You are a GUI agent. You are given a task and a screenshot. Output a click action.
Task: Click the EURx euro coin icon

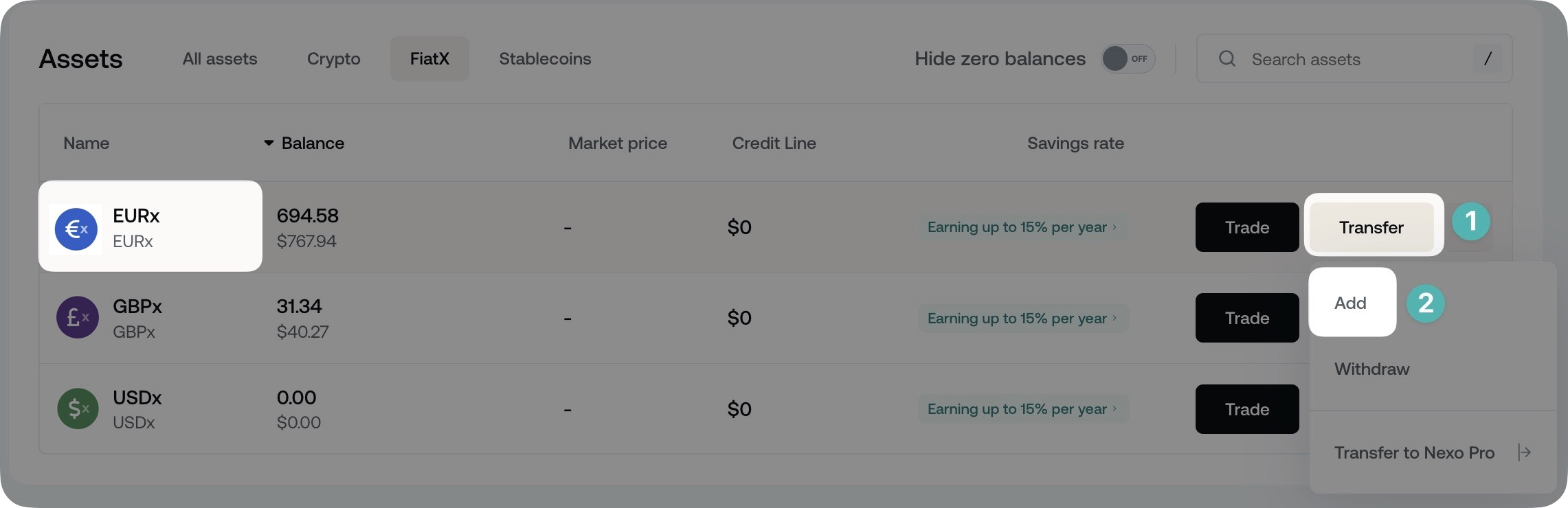click(x=76, y=229)
